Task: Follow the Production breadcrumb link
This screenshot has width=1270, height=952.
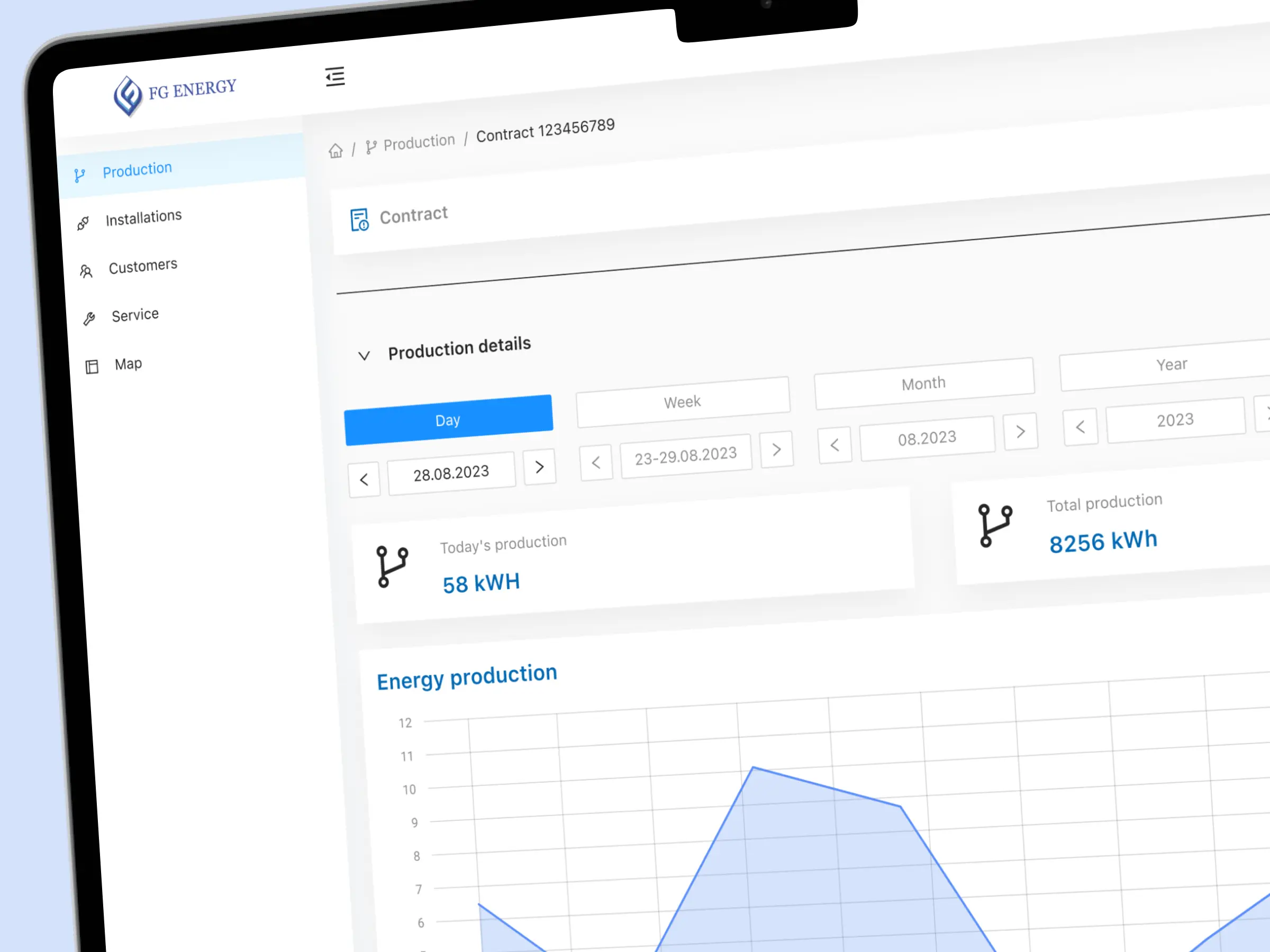Action: [x=419, y=142]
